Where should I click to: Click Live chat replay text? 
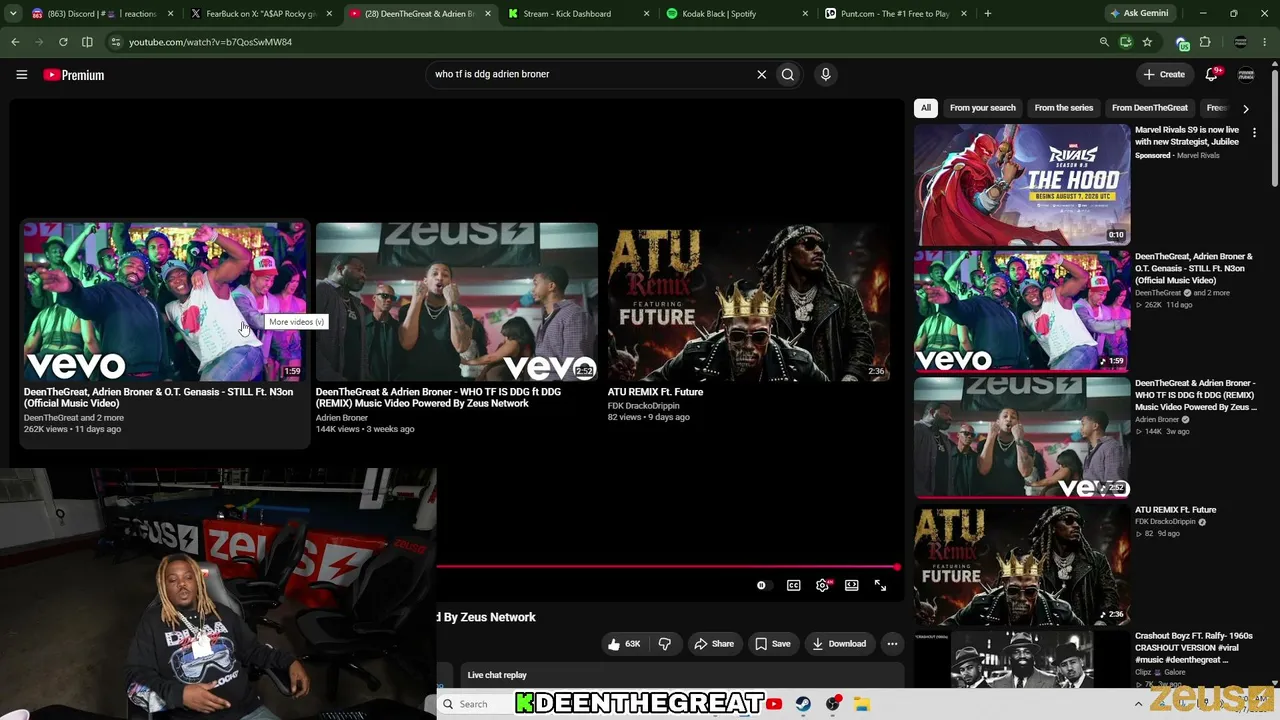[497, 675]
